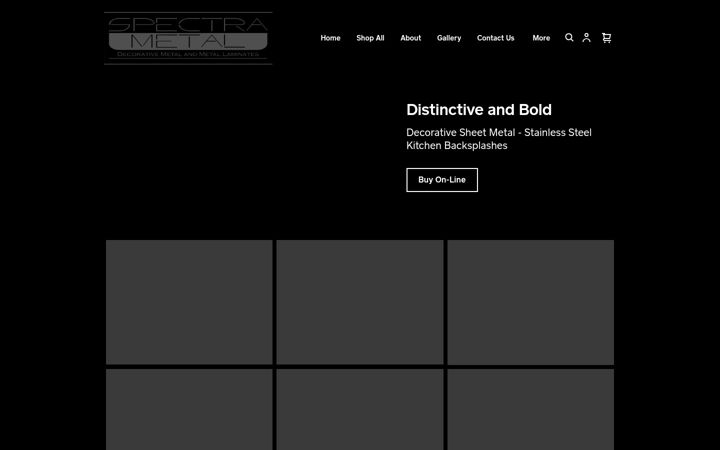Screen dimensions: 720x450
Task: Open the bottom-middle gallery tile
Action: (x=360, y=410)
